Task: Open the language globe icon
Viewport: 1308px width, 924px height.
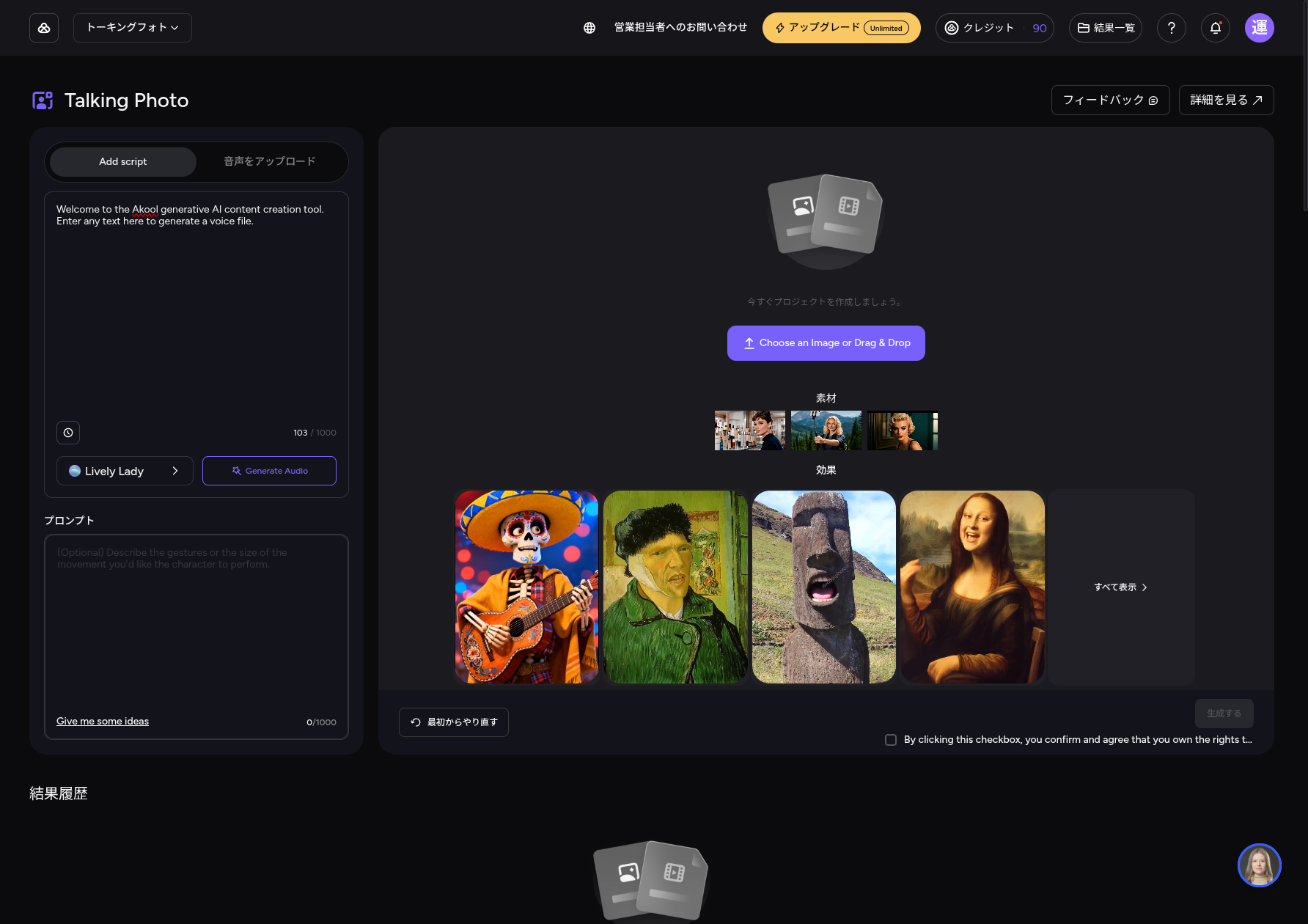Action: point(589,28)
